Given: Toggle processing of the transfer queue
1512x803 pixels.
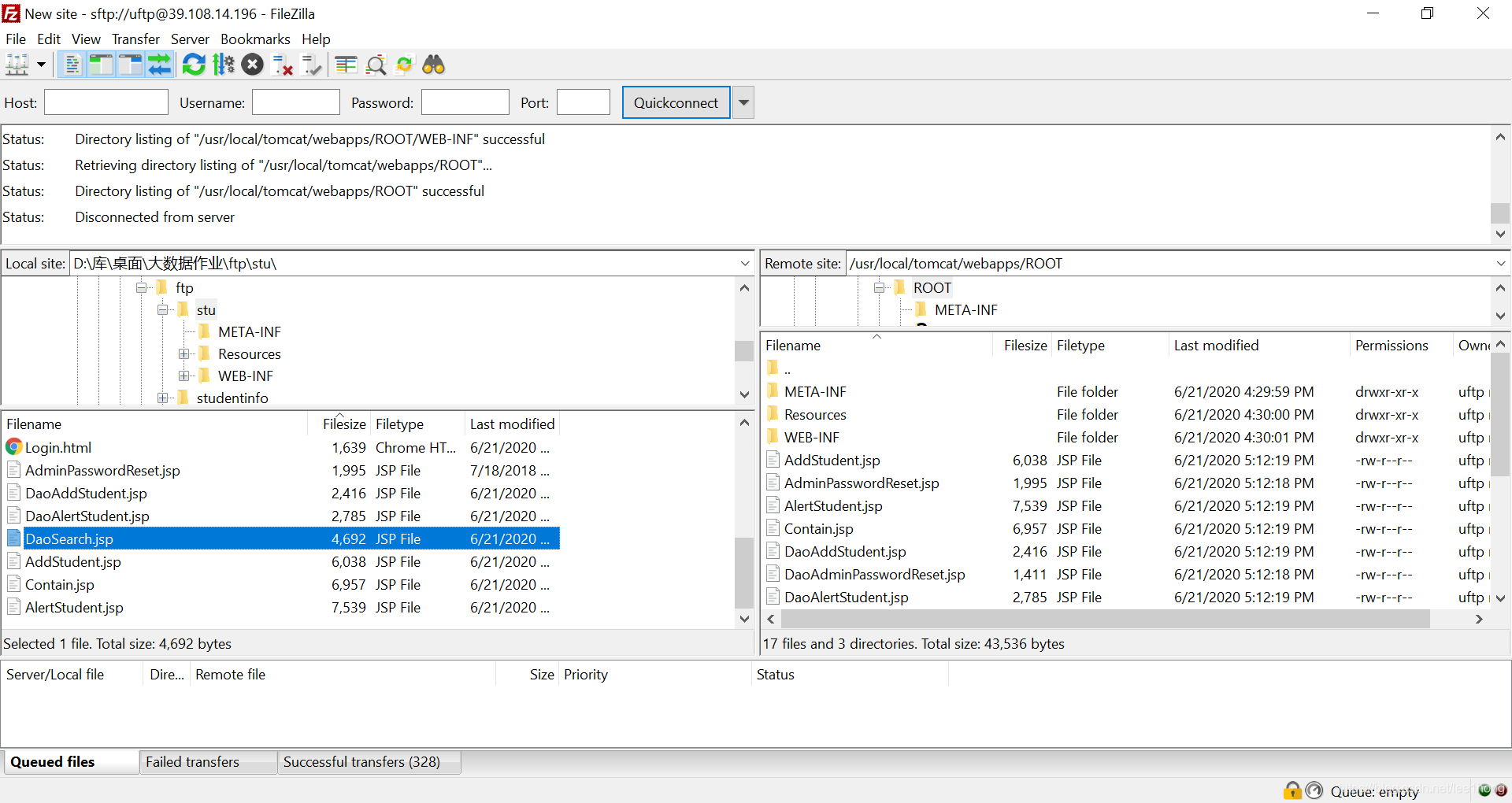Looking at the screenshot, I should [224, 65].
